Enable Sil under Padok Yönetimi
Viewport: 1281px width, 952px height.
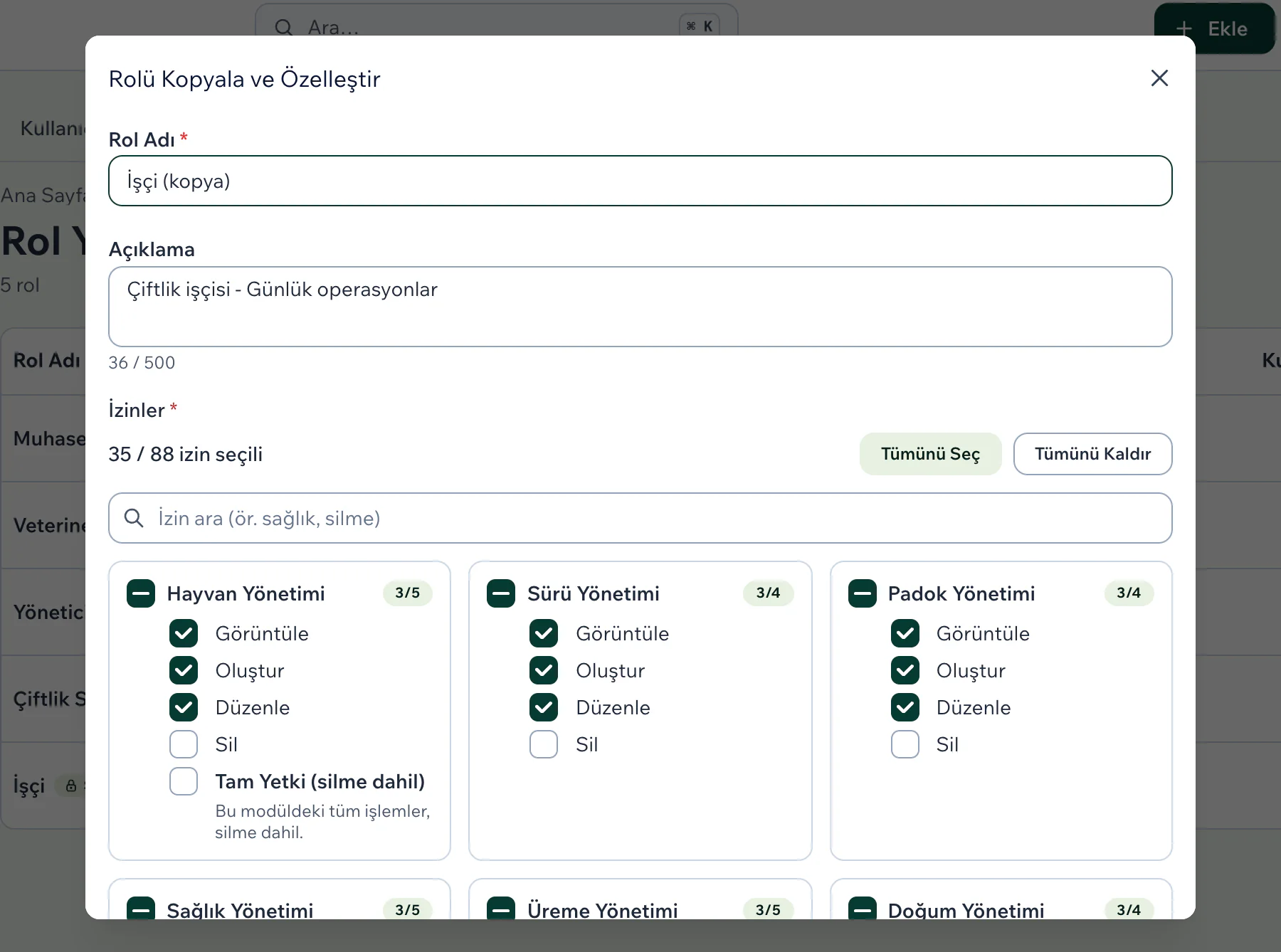point(905,744)
